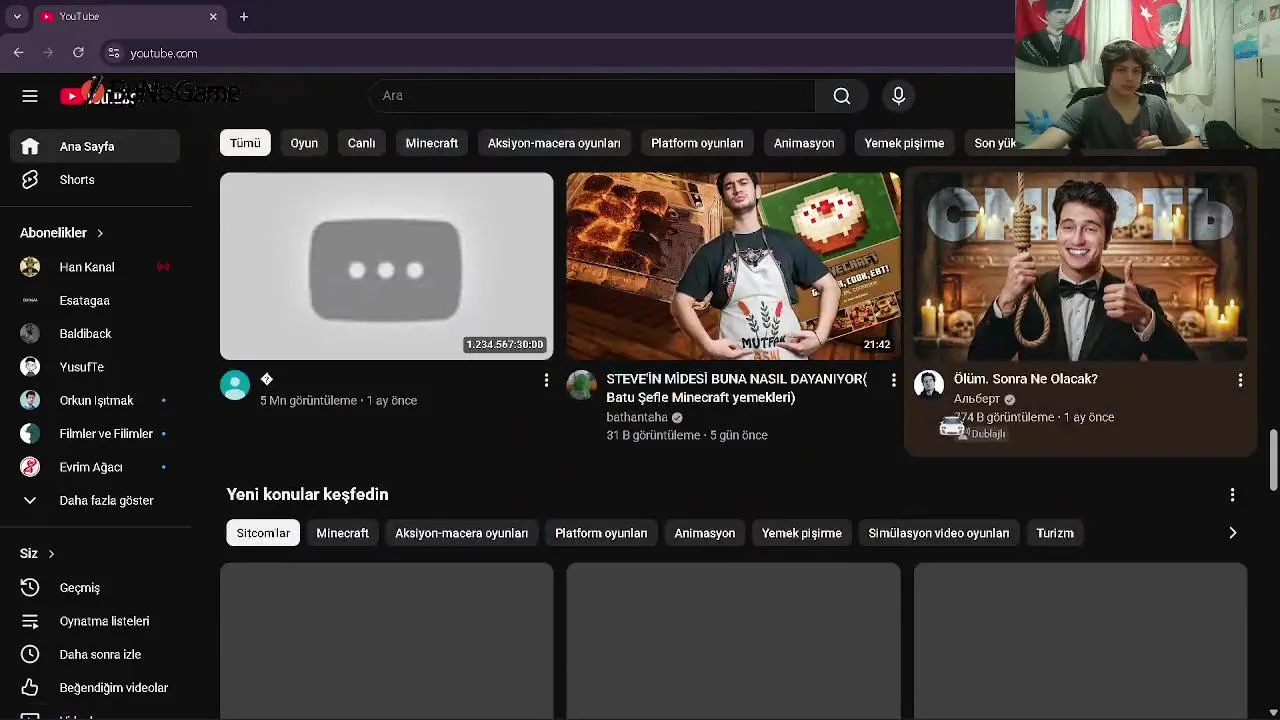Open options for STEVE'İN MİDESİ video
Image resolution: width=1280 pixels, height=720 pixels.
894,380
